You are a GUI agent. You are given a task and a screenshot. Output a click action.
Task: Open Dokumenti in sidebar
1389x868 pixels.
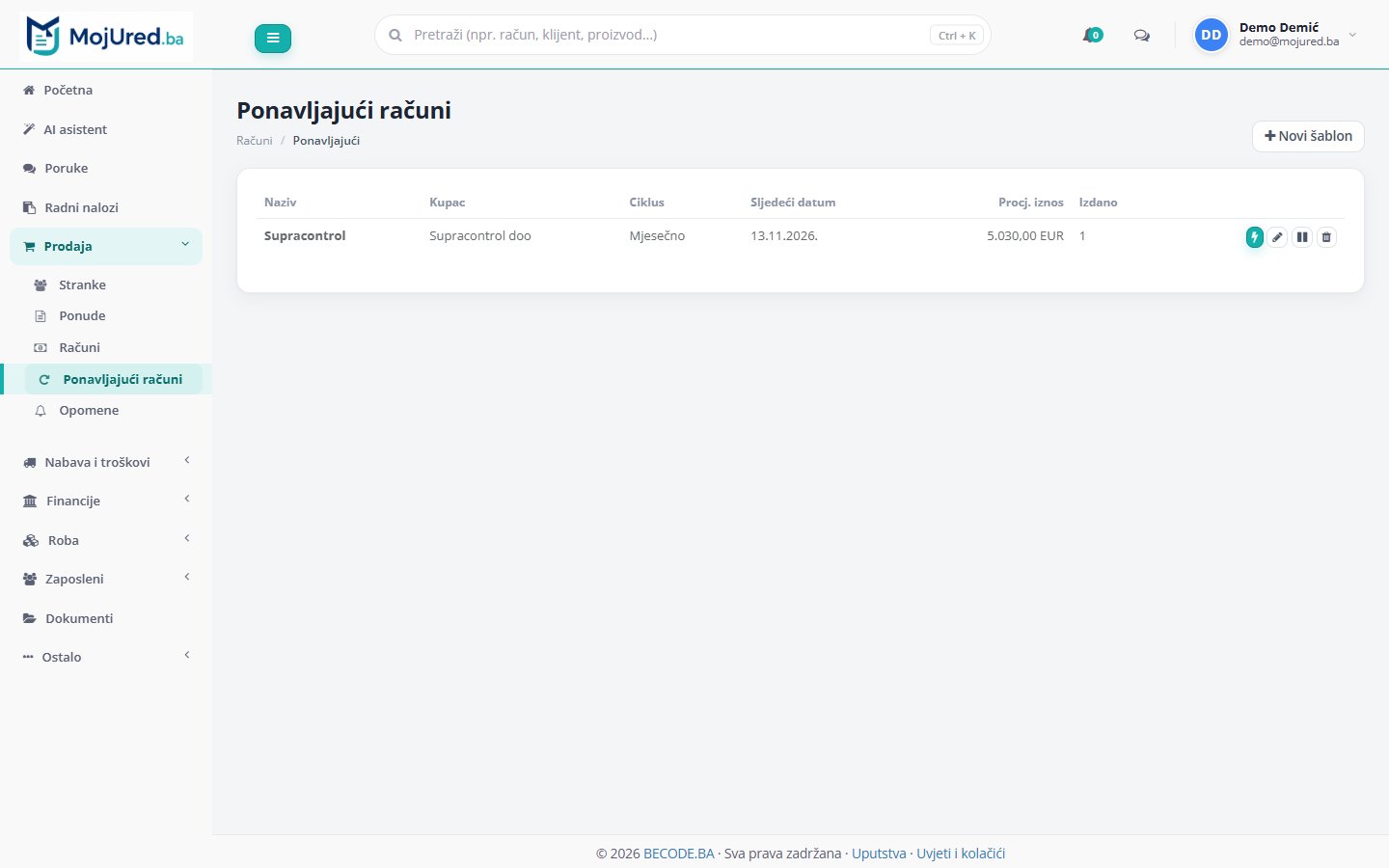pos(106,618)
